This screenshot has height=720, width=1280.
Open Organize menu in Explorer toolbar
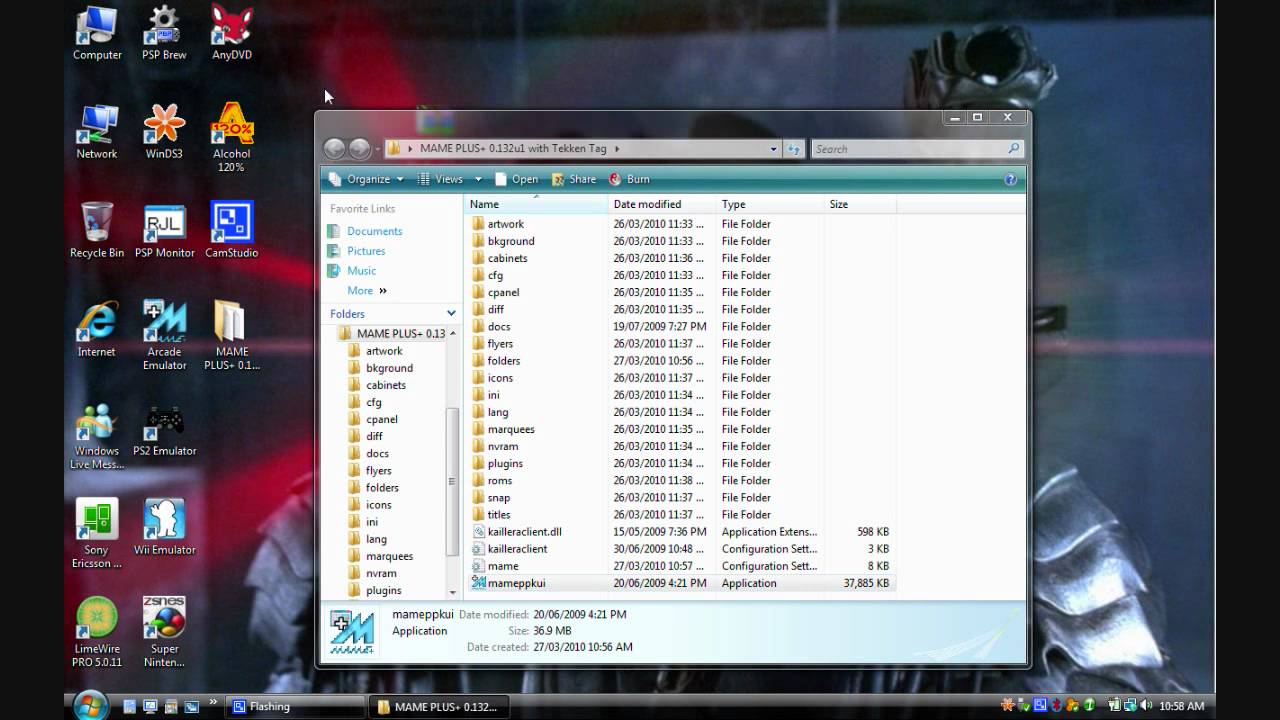tap(367, 179)
